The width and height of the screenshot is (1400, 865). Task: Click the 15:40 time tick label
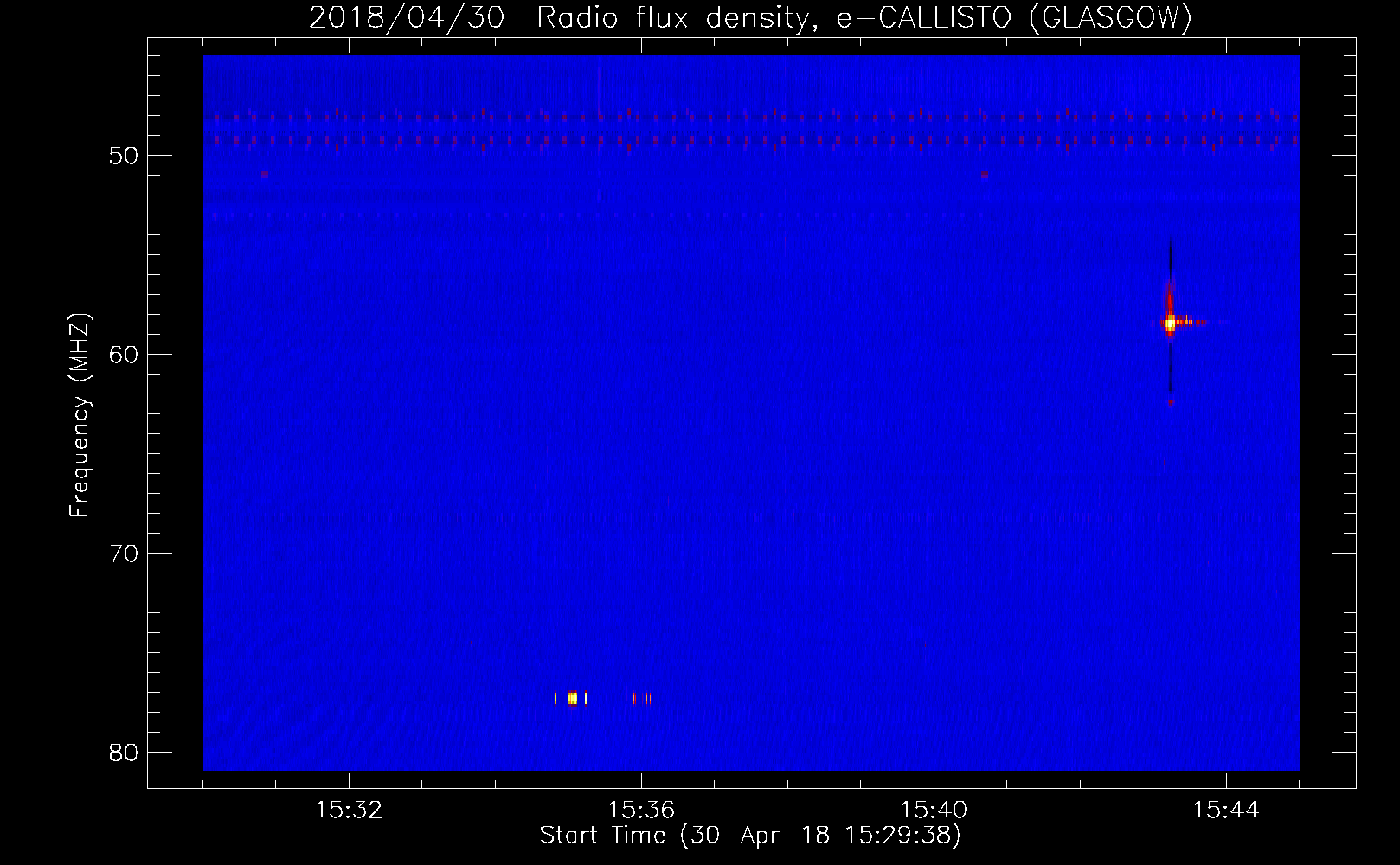point(934,811)
